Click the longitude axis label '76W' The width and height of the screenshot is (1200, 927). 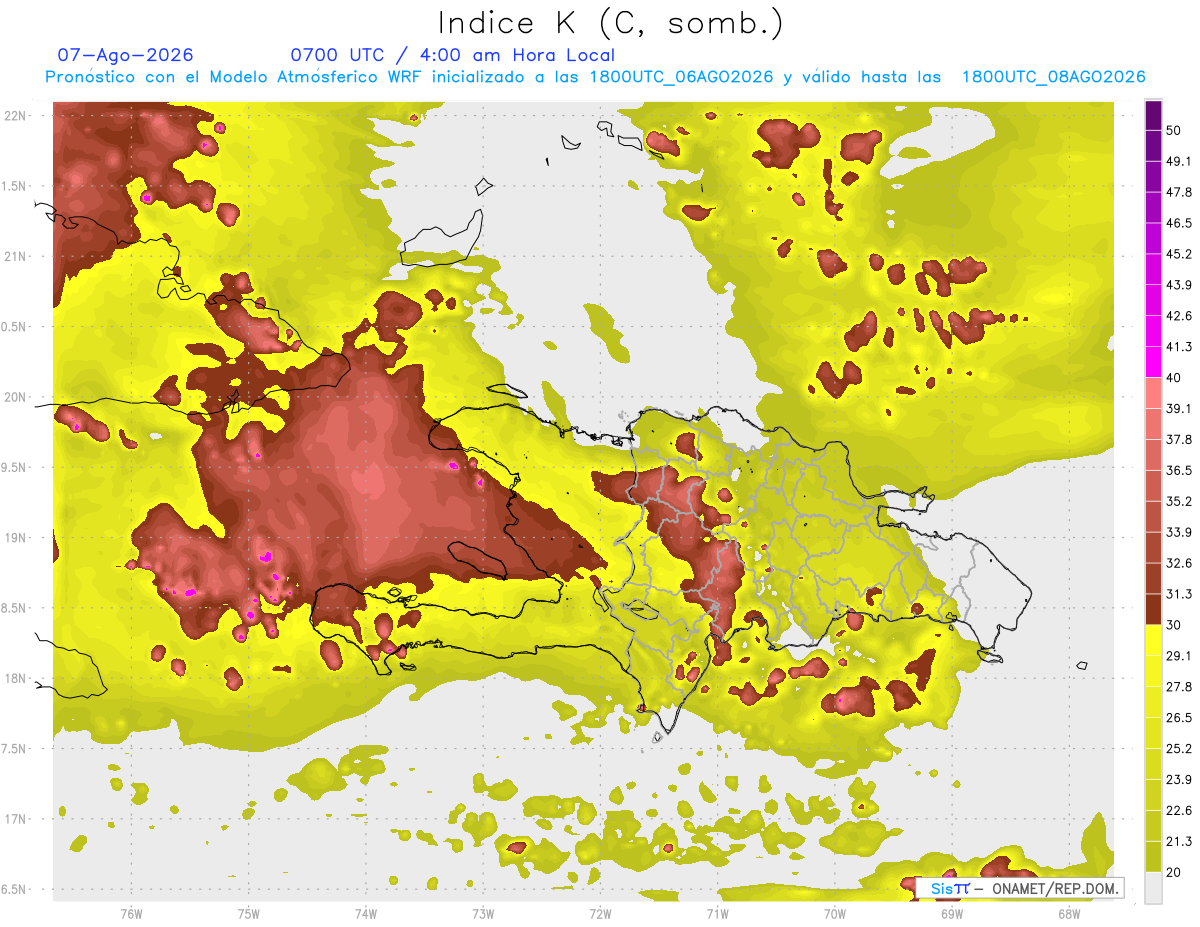click(131, 914)
